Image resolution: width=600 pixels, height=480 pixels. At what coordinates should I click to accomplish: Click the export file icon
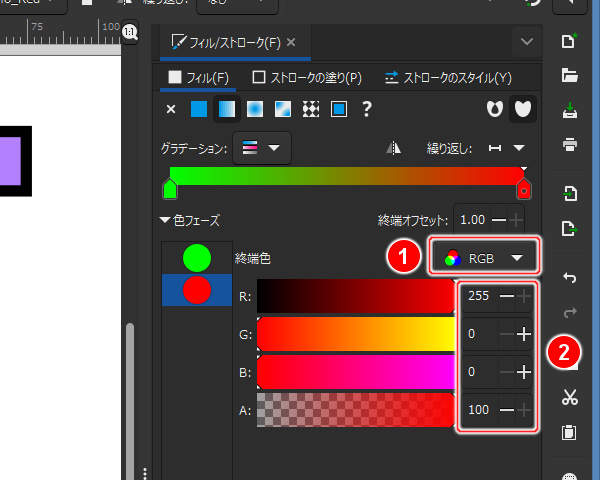pyautogui.click(x=569, y=229)
